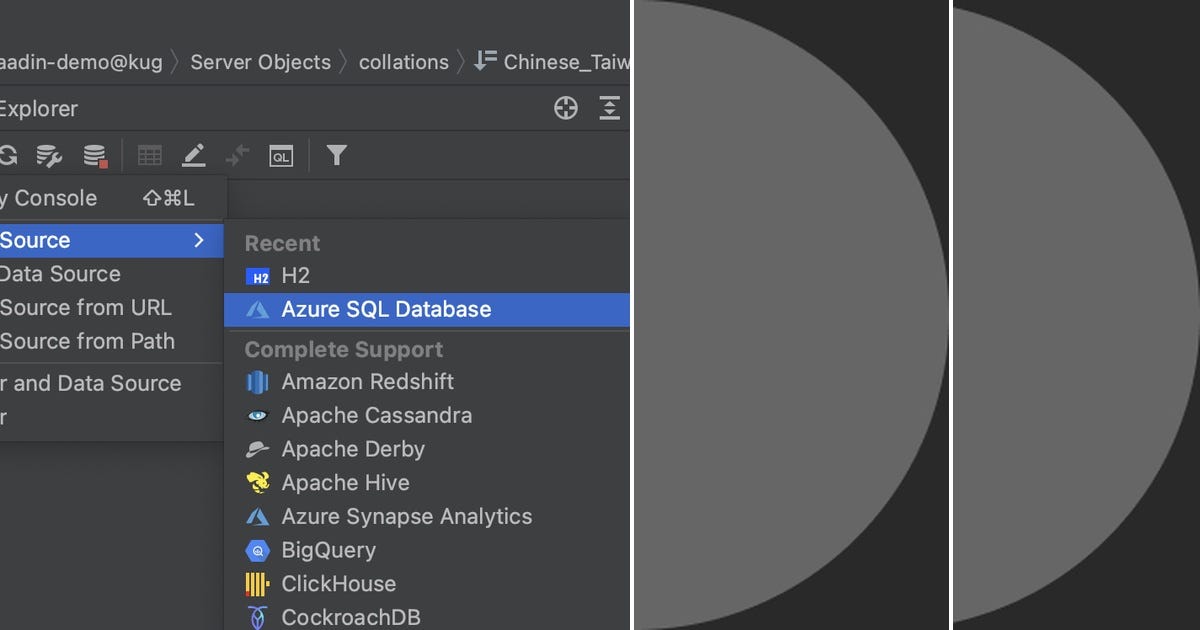Select ClickHouse in the data source list
The image size is (1200, 630).
pos(338,584)
